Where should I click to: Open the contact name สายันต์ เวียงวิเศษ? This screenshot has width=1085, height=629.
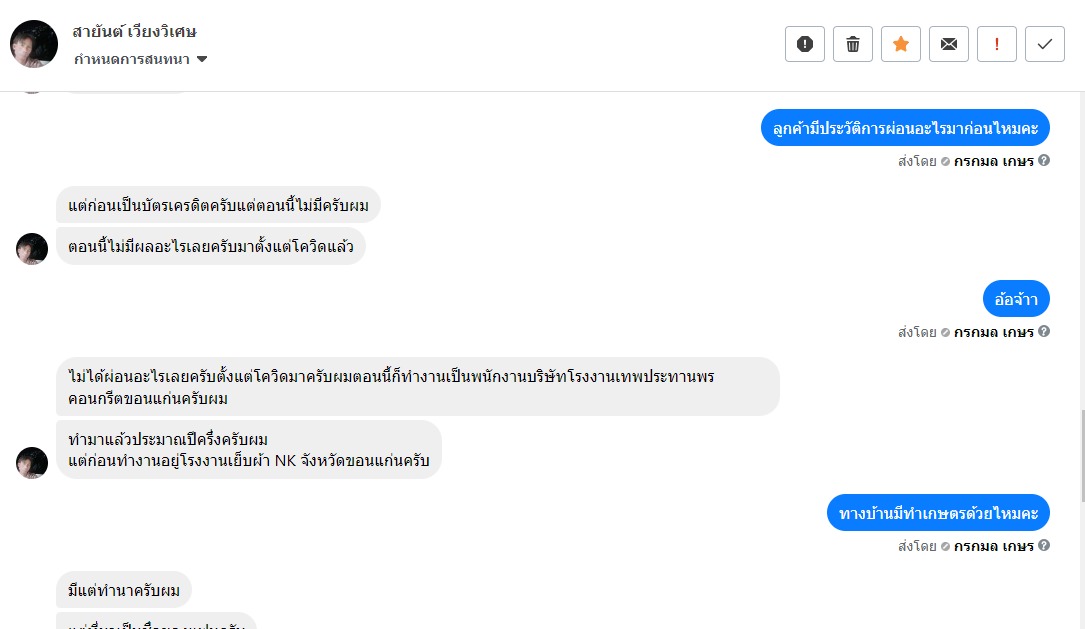134,31
